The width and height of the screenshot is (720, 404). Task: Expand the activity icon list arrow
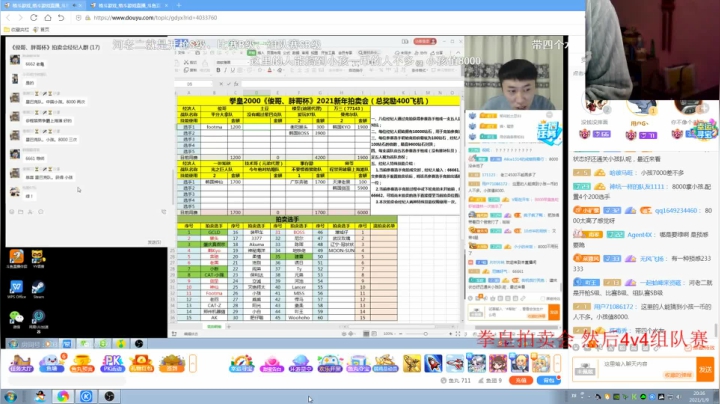193,364
